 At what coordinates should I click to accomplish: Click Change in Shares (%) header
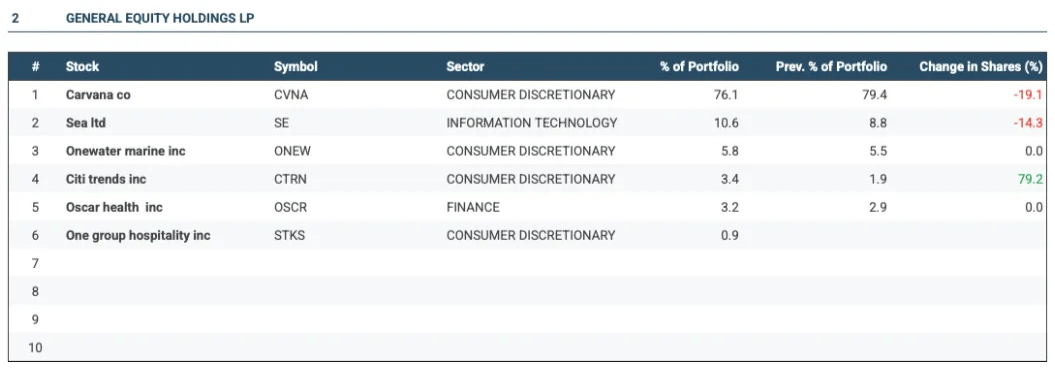tap(980, 67)
